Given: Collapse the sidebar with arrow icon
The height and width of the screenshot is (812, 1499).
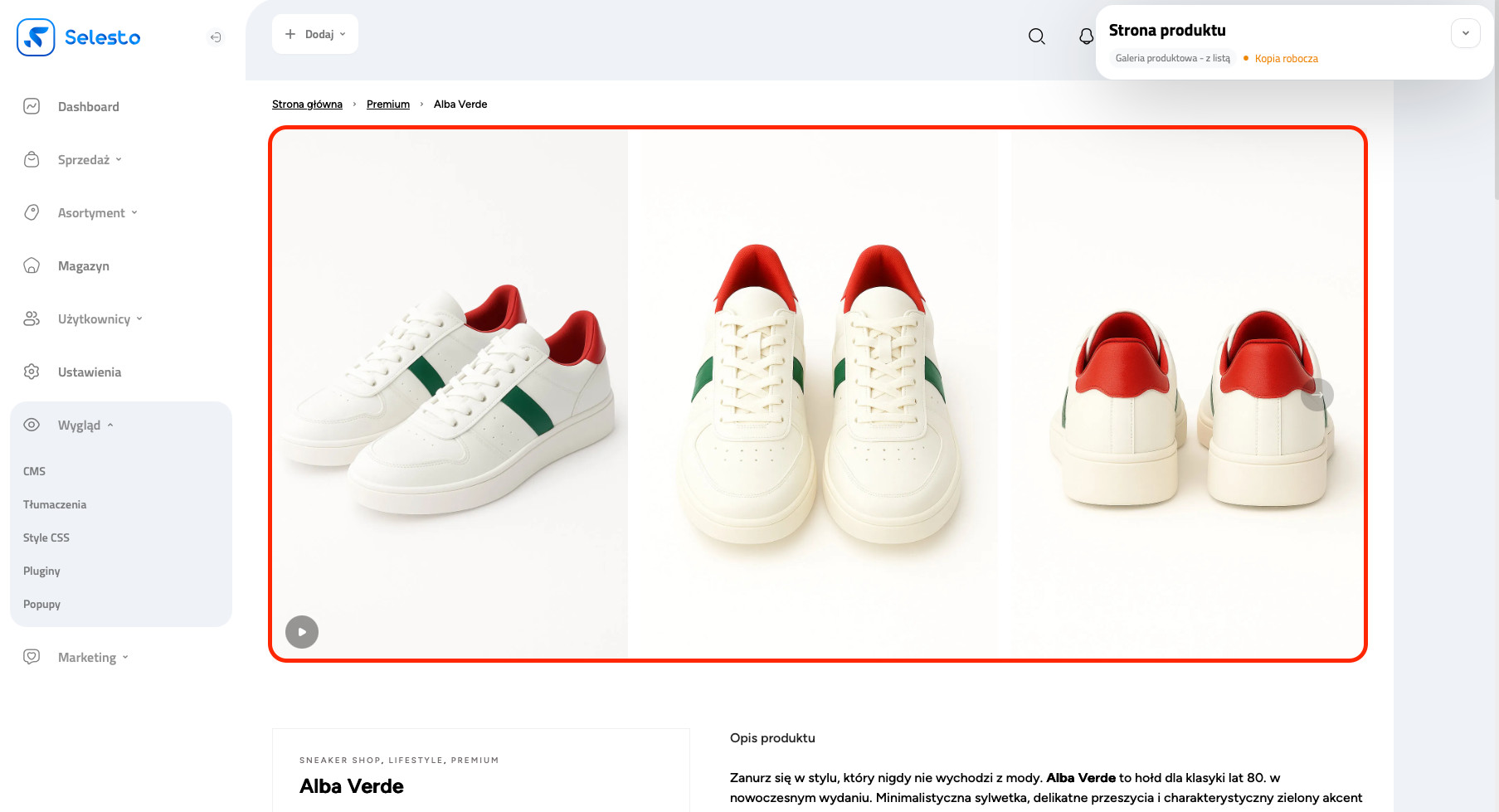Looking at the screenshot, I should (216, 37).
